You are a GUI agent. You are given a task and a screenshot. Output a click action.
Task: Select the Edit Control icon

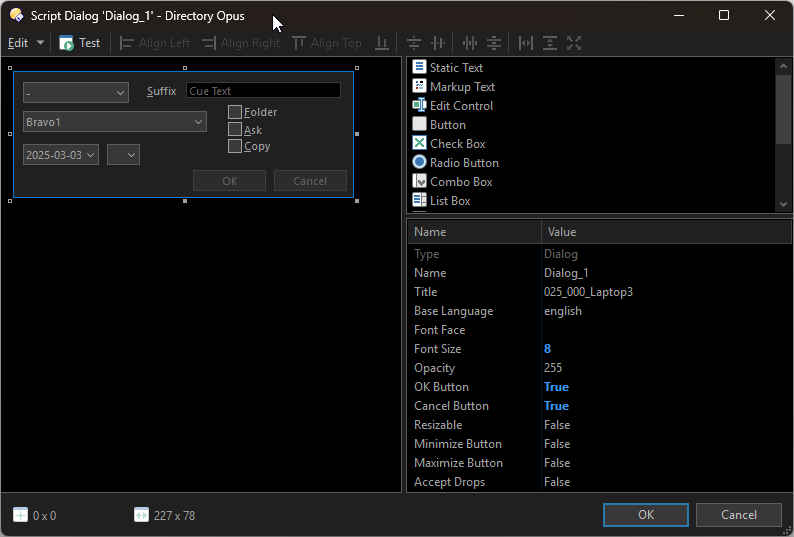click(x=419, y=105)
